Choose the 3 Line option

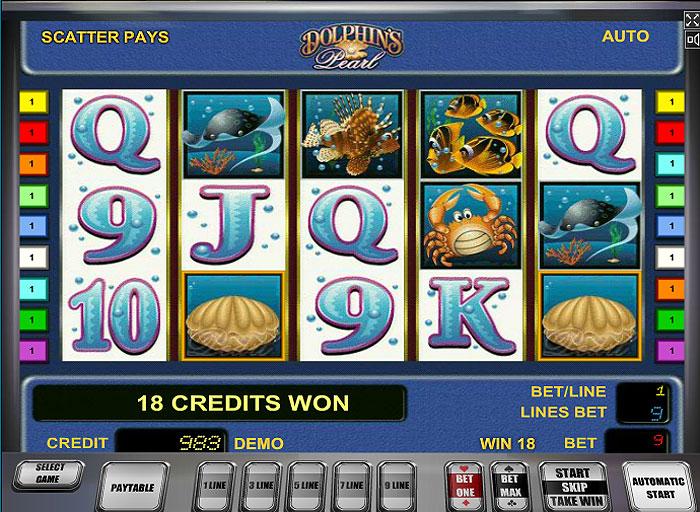[x=261, y=486]
